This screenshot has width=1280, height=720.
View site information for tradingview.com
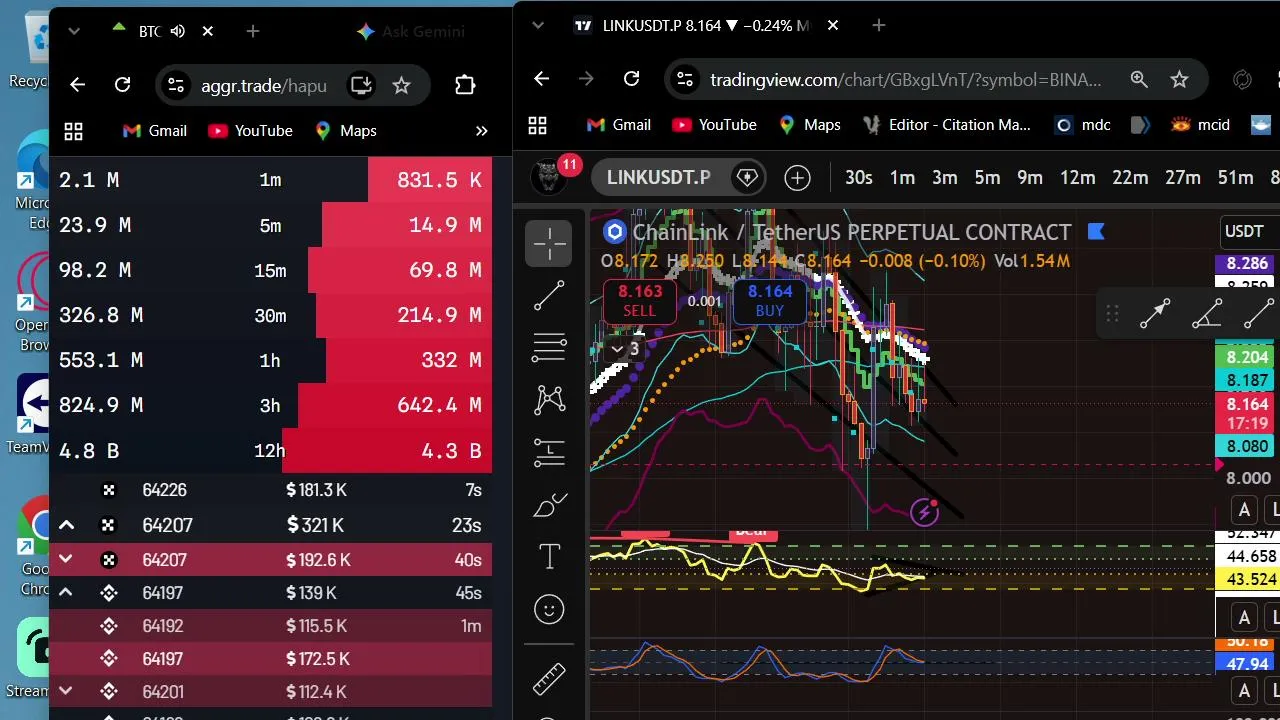(x=683, y=79)
